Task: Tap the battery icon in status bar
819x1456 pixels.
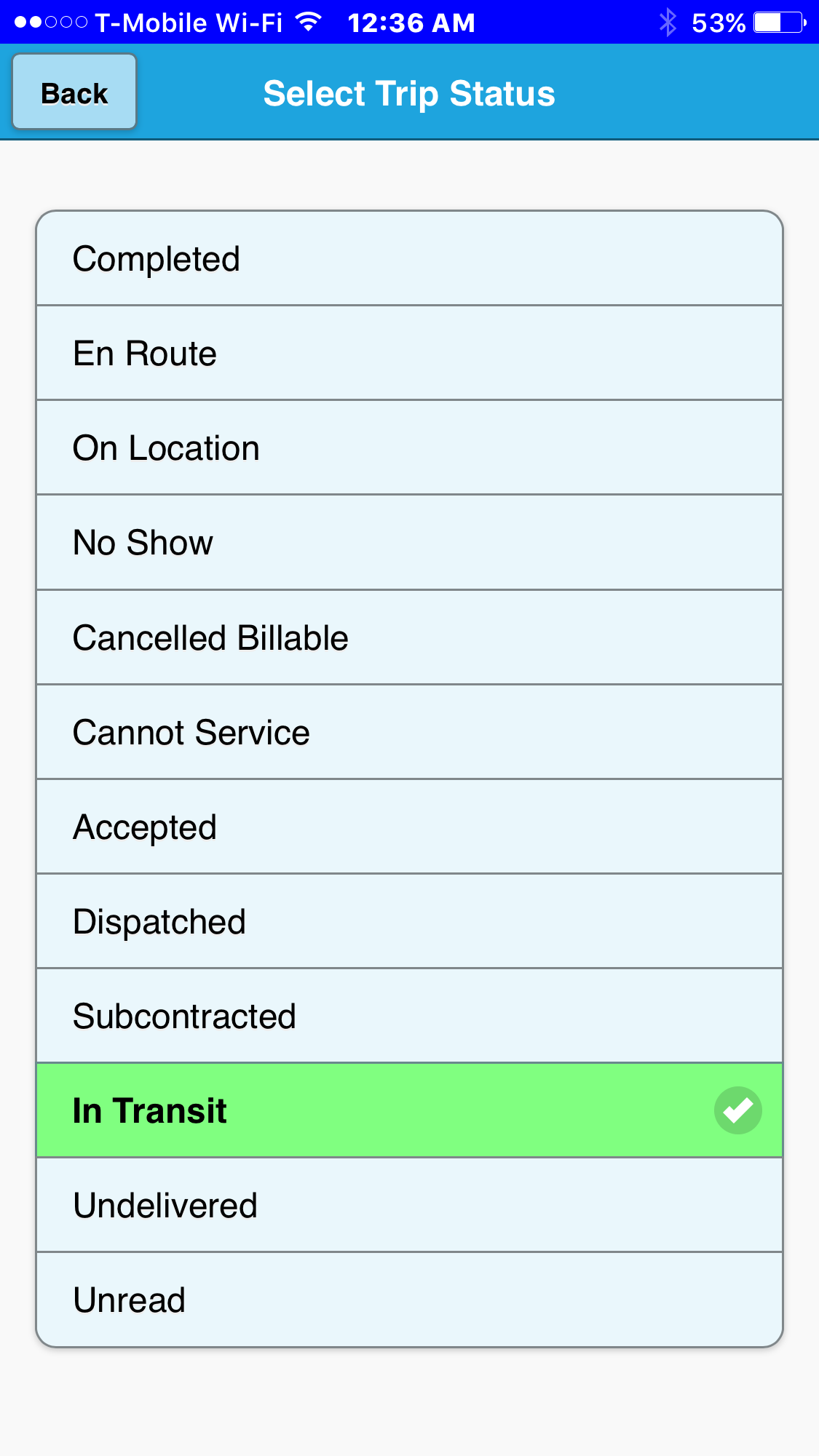Action: (780, 23)
